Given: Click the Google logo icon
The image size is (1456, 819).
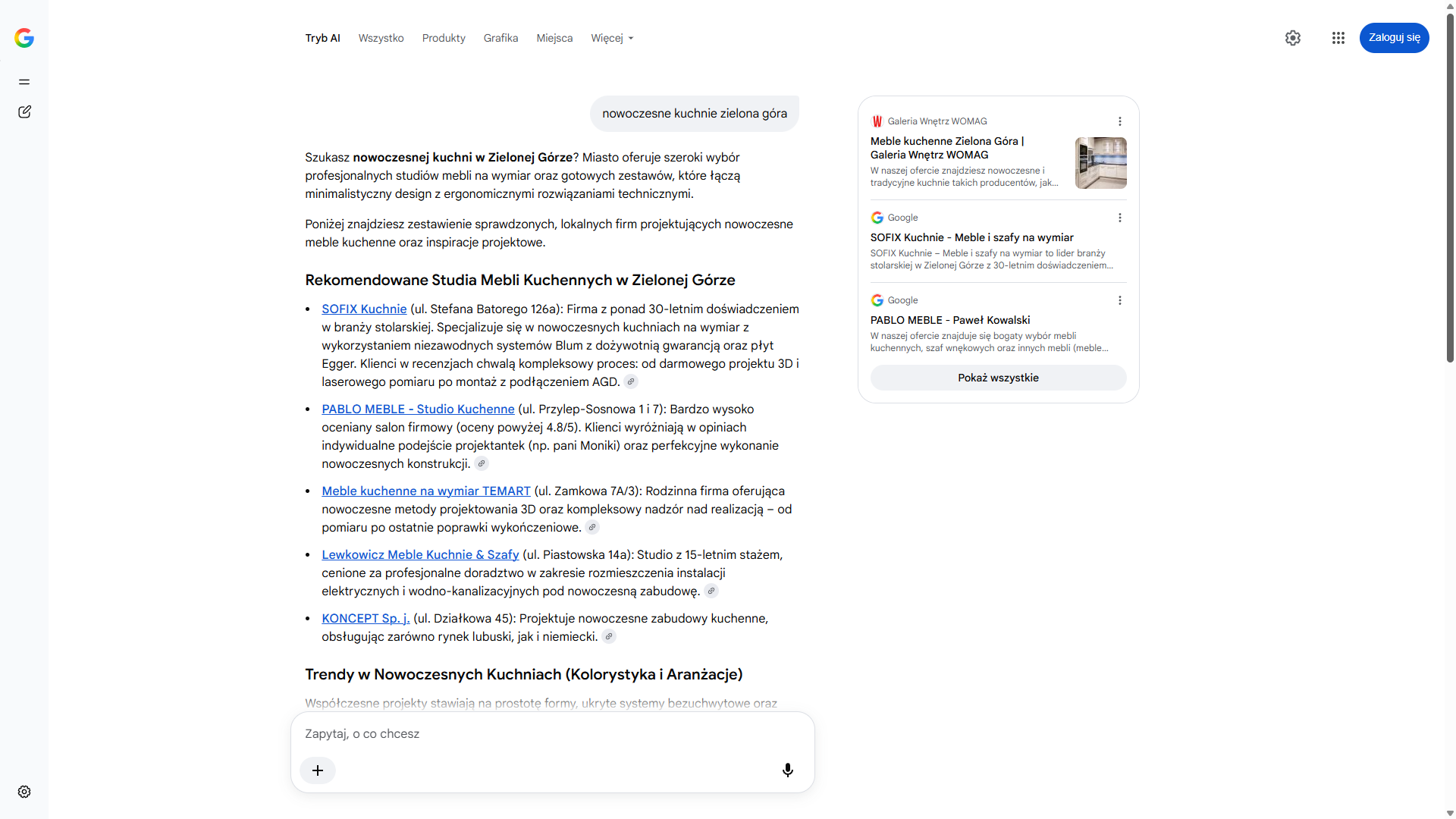Looking at the screenshot, I should [24, 38].
